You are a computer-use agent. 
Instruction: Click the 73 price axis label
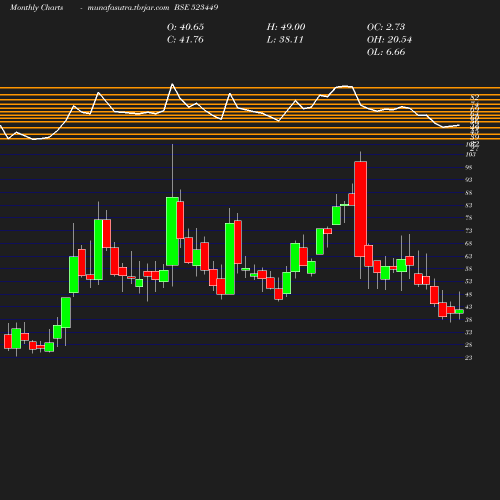point(469,231)
